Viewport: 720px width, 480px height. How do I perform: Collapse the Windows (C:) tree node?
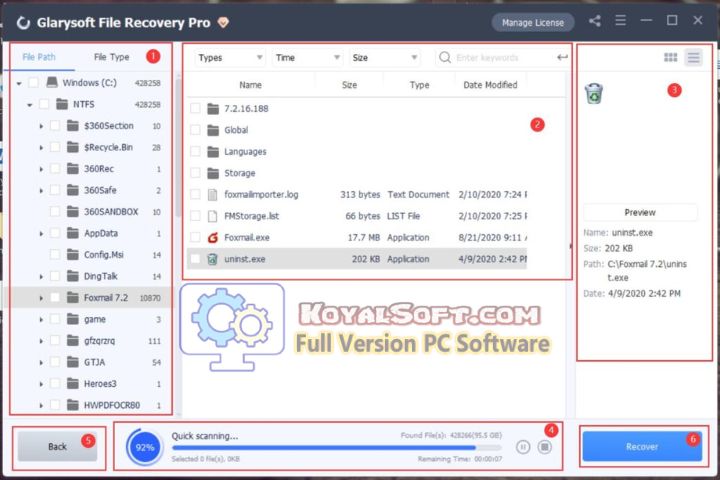tap(19, 83)
